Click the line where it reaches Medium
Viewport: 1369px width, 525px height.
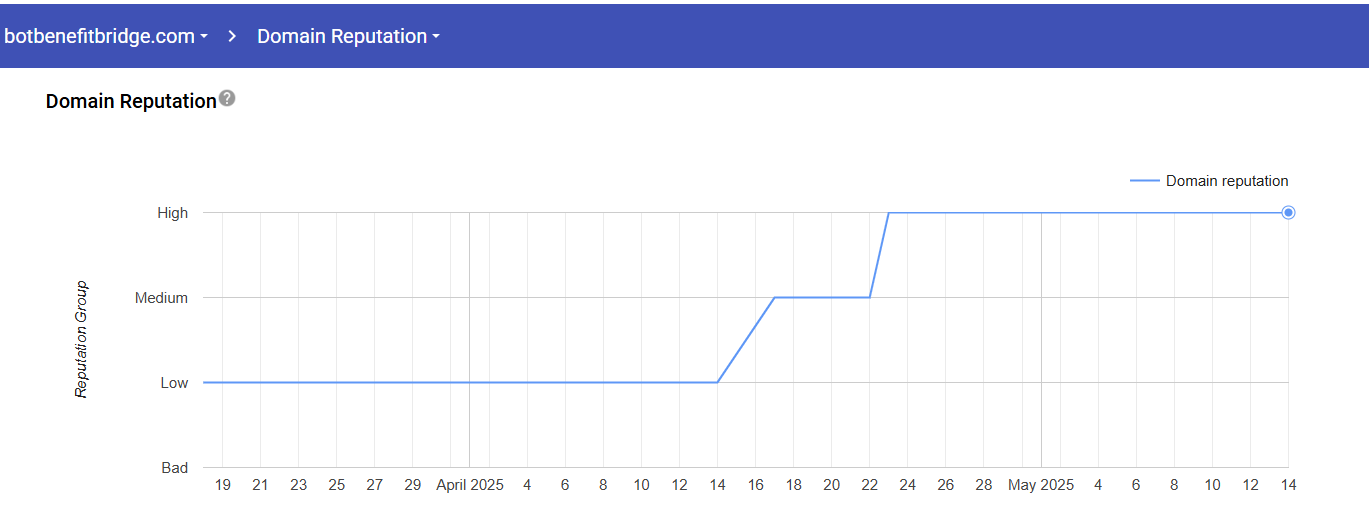point(775,297)
